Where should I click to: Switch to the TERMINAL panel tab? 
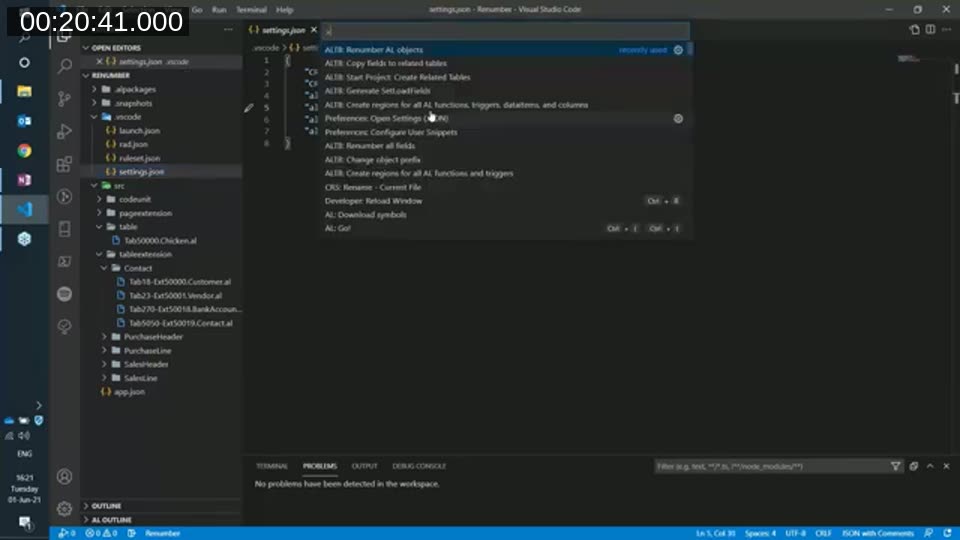(x=272, y=466)
